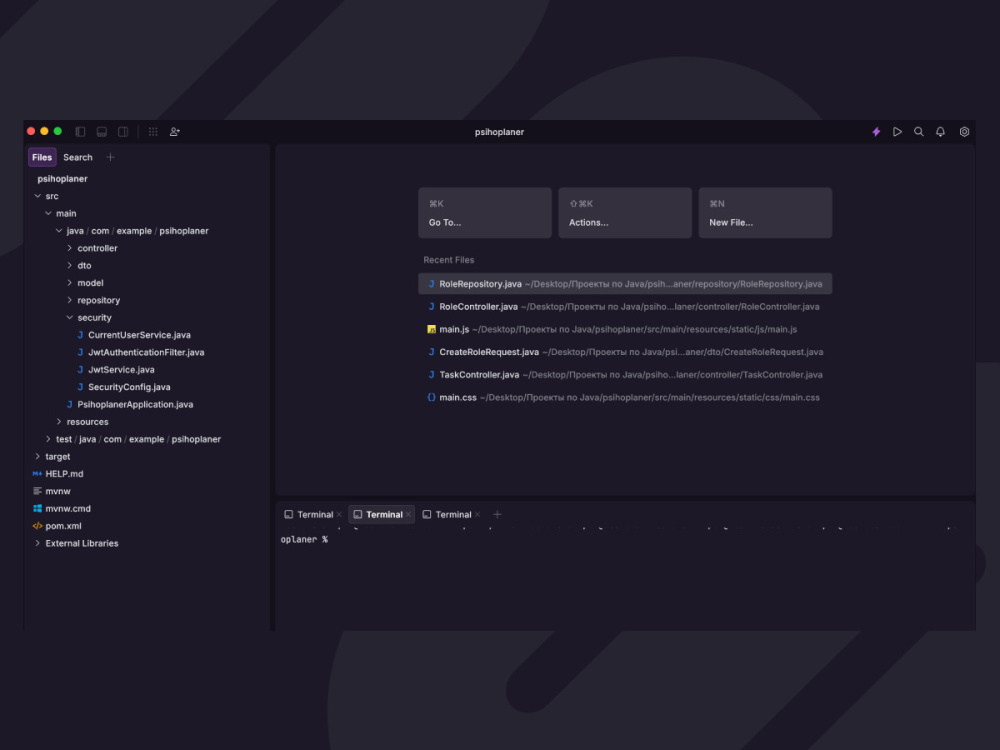Open the search magnifier icon in title bar
Image resolution: width=1000 pixels, height=750 pixels.
[919, 131]
